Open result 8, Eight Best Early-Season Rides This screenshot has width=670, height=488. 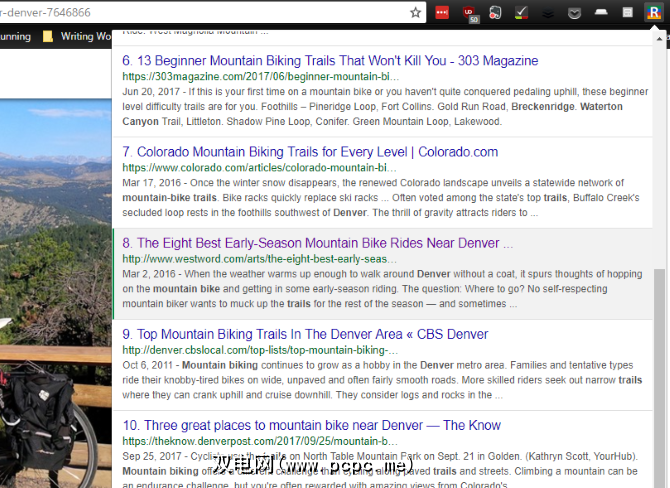(317, 243)
